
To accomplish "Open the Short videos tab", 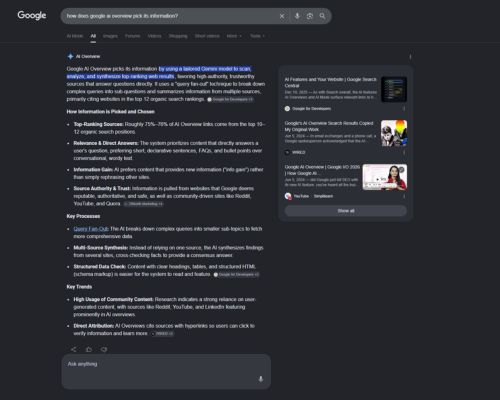I will point(207,36).
